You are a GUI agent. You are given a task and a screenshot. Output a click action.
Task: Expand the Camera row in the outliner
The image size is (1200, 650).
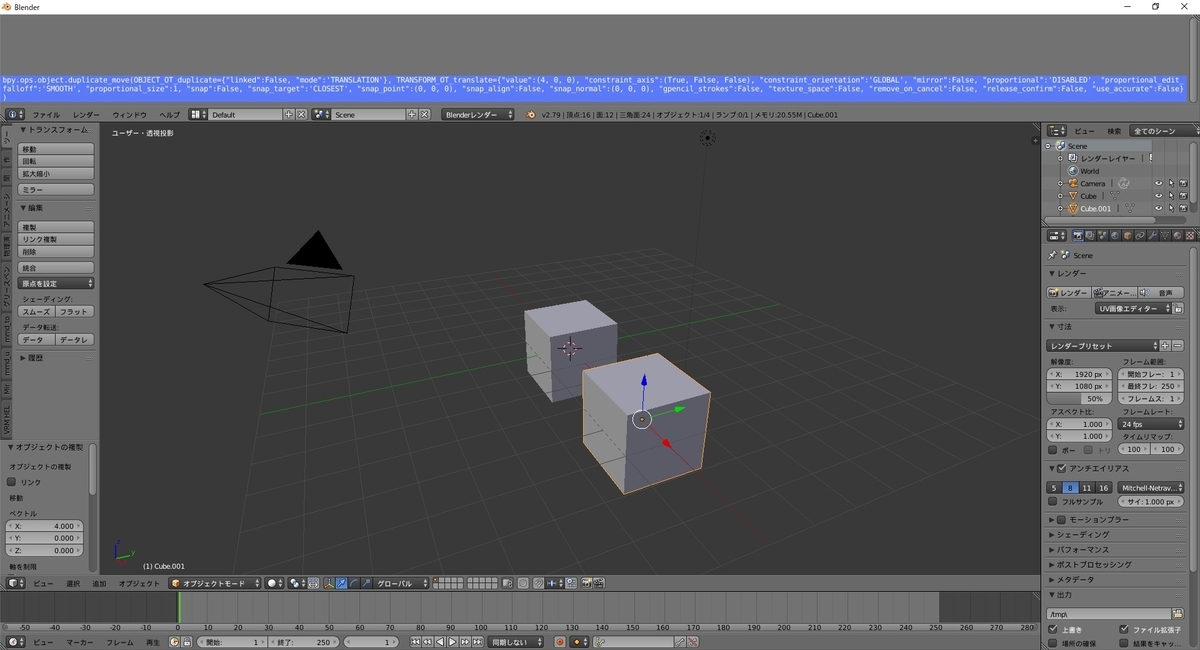1060,183
